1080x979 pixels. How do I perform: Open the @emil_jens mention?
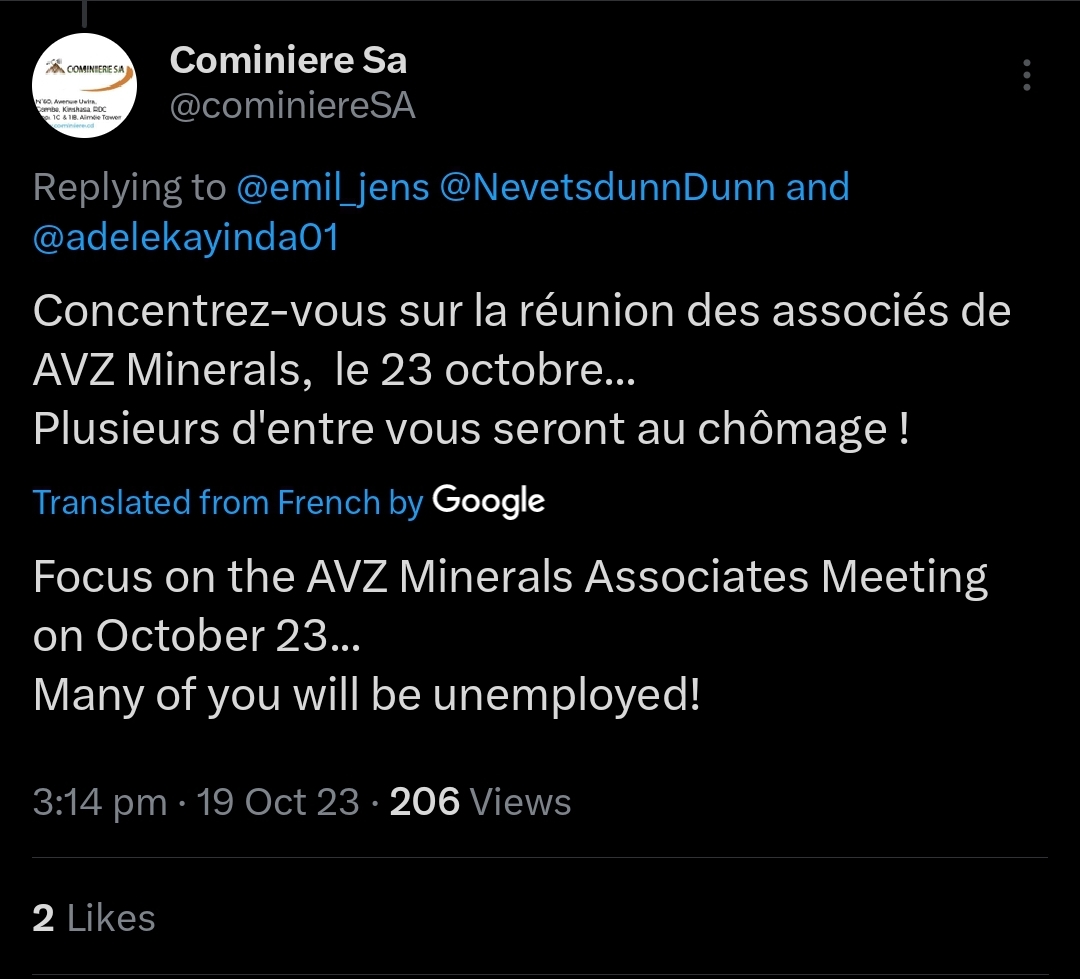pos(333,187)
